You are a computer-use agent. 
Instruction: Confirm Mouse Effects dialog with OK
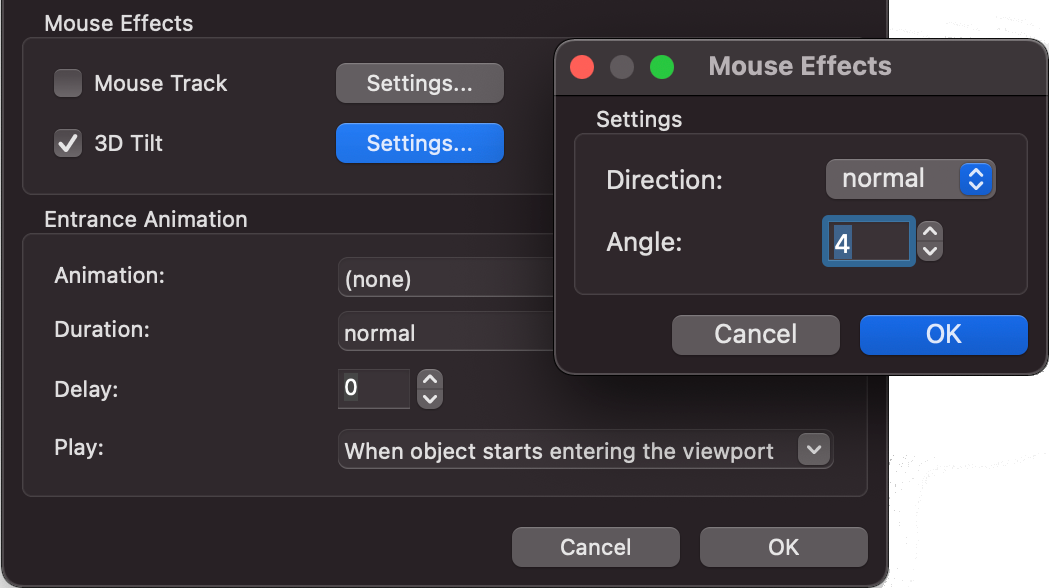tap(943, 334)
